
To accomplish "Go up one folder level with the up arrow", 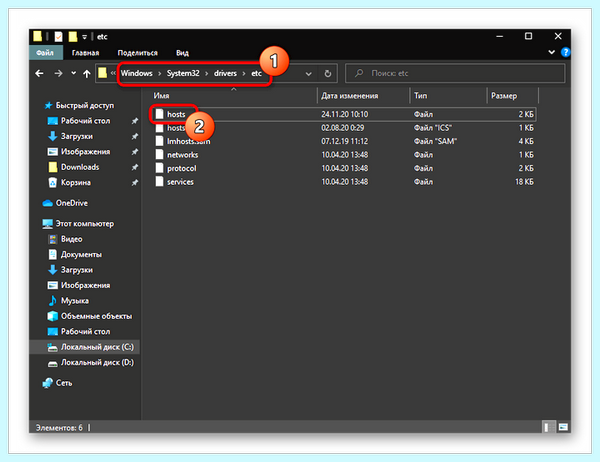I will click(x=87, y=73).
